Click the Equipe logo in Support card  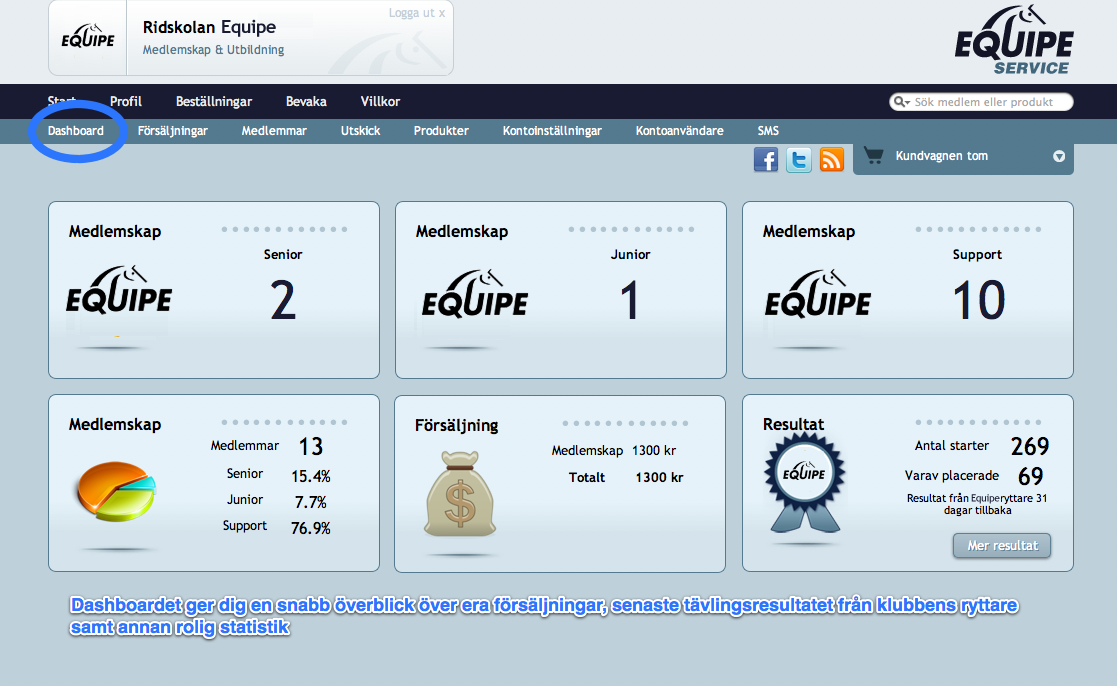coord(818,293)
